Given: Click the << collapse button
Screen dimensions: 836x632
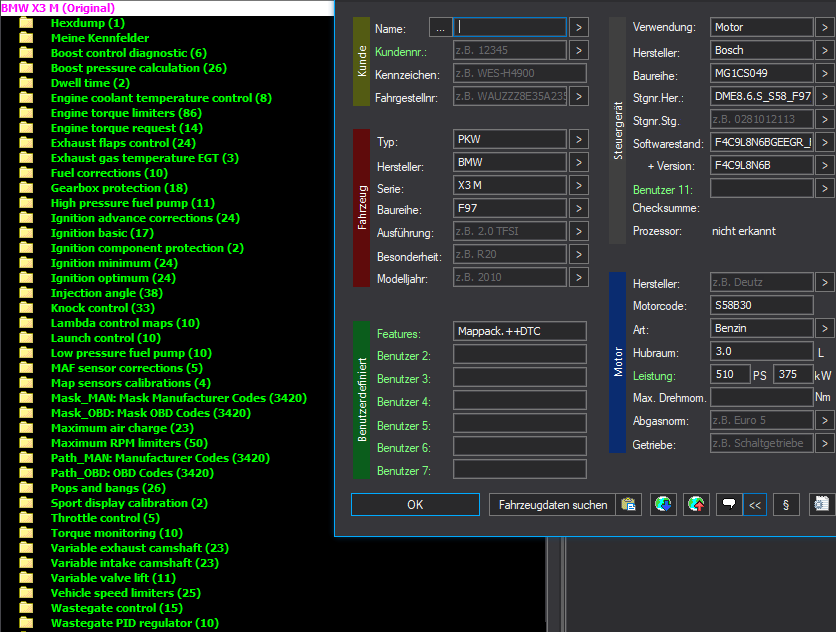Looking at the screenshot, I should tap(755, 505).
